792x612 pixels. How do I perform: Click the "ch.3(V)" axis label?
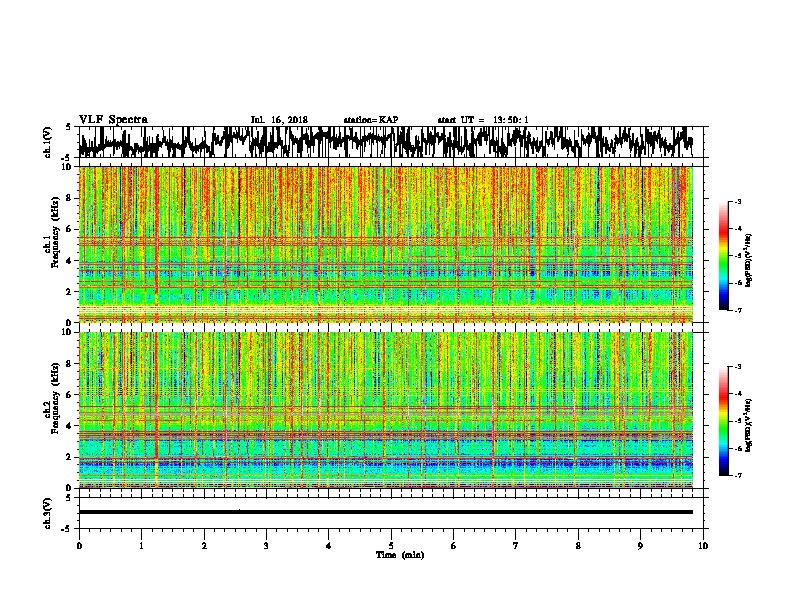(47, 513)
